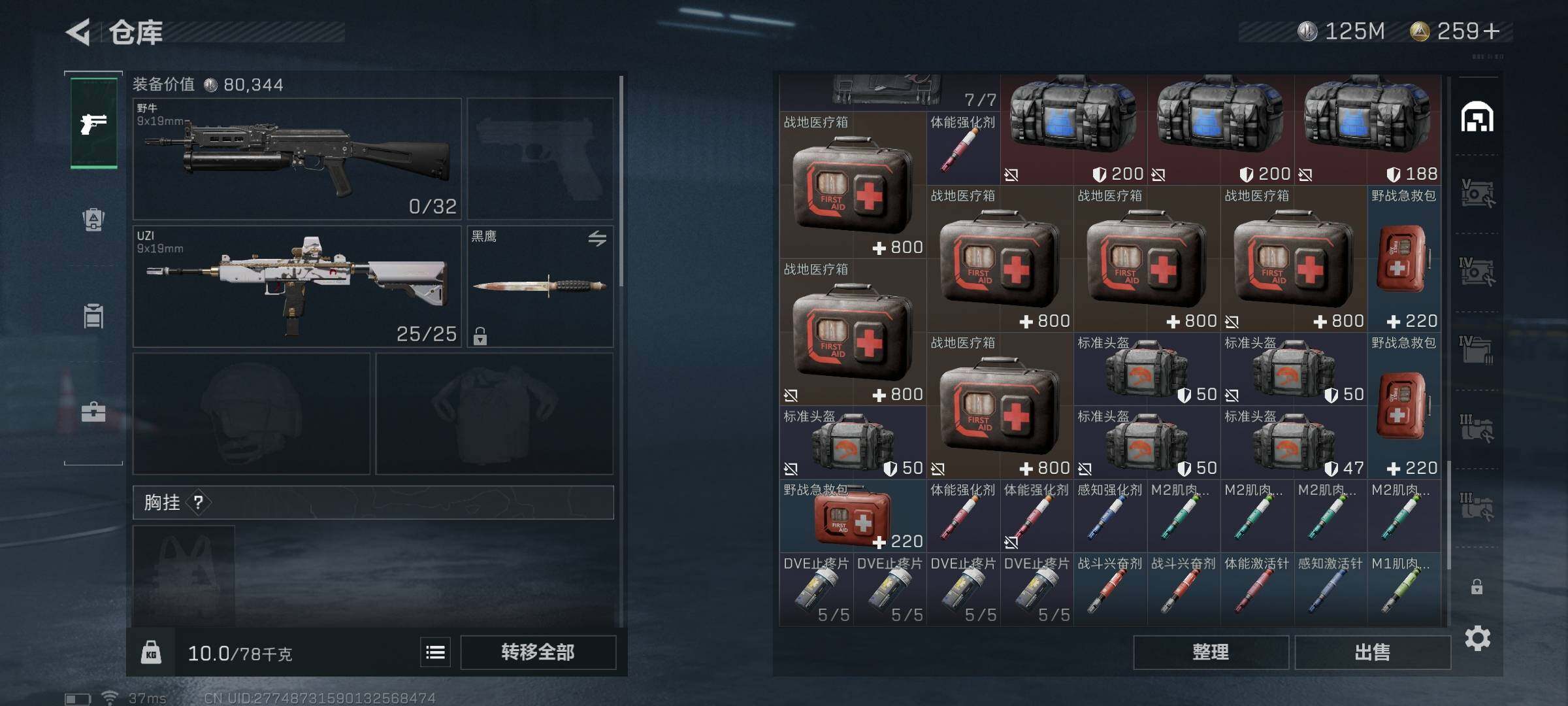Screen dimensions: 1568x706
Task: Select the weapons pistol tab in left sidebar
Action: (94, 123)
